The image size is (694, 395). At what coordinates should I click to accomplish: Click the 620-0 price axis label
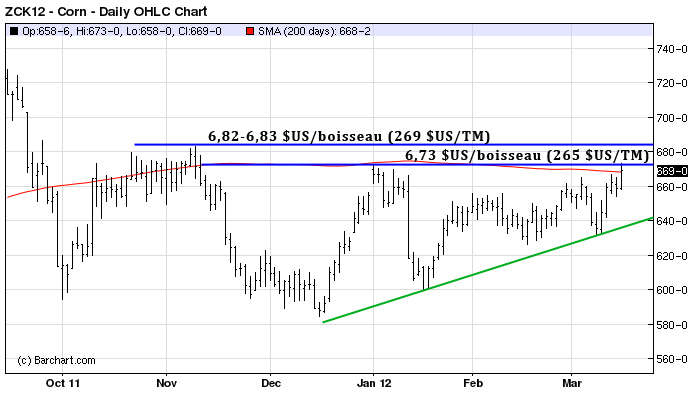[x=672, y=256]
